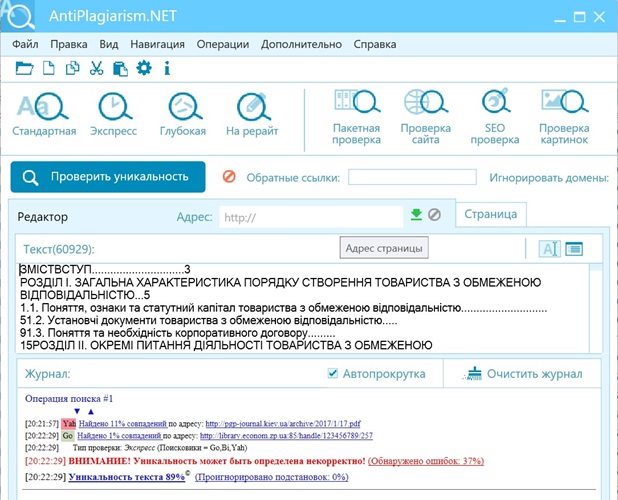Create new document with blank page icon
618x500 pixels.
pos(48,68)
